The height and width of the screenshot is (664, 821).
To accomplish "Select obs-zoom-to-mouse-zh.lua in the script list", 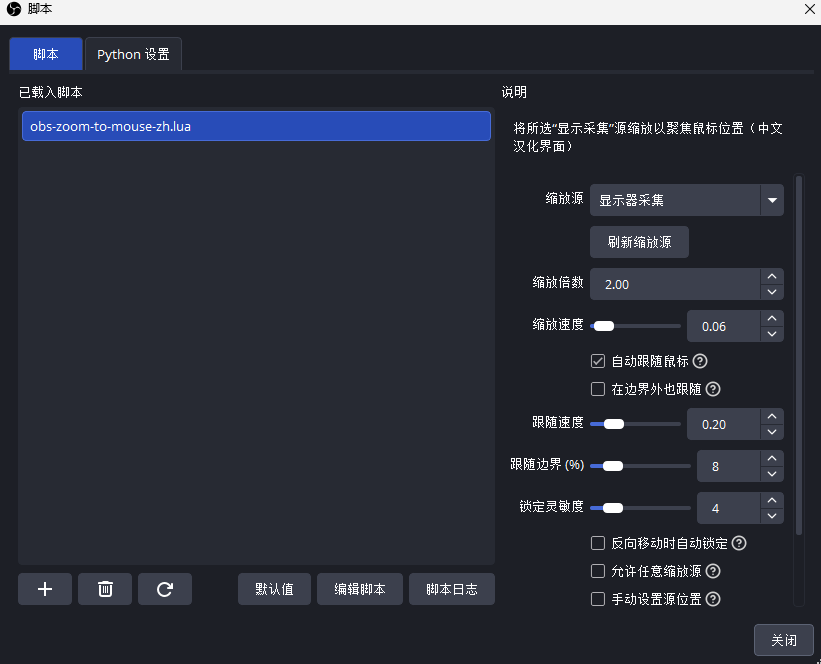I will click(256, 126).
